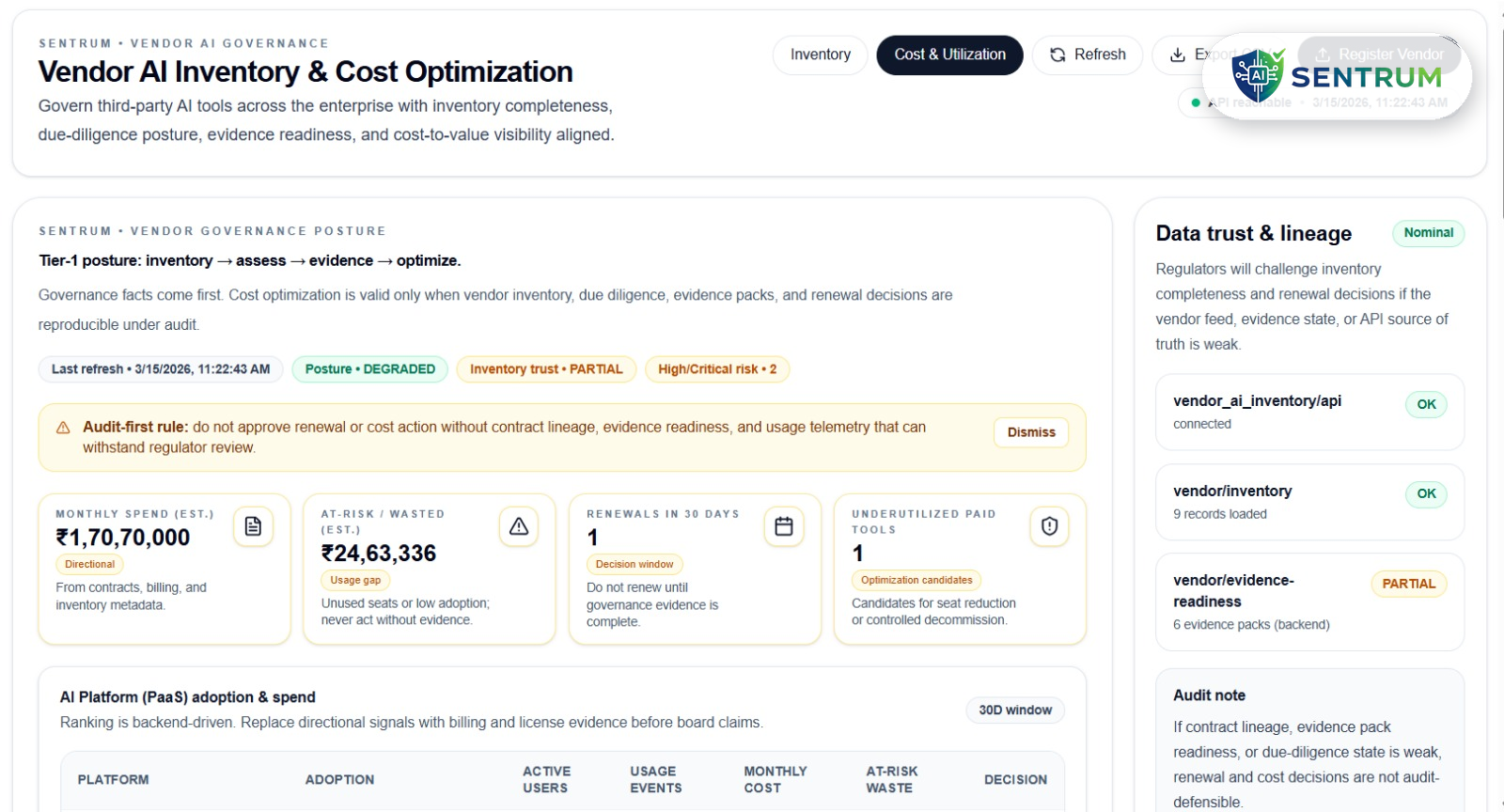Click the AT-RISK WASTE column header
Viewport: 1504px width, 812px height.
(x=891, y=780)
